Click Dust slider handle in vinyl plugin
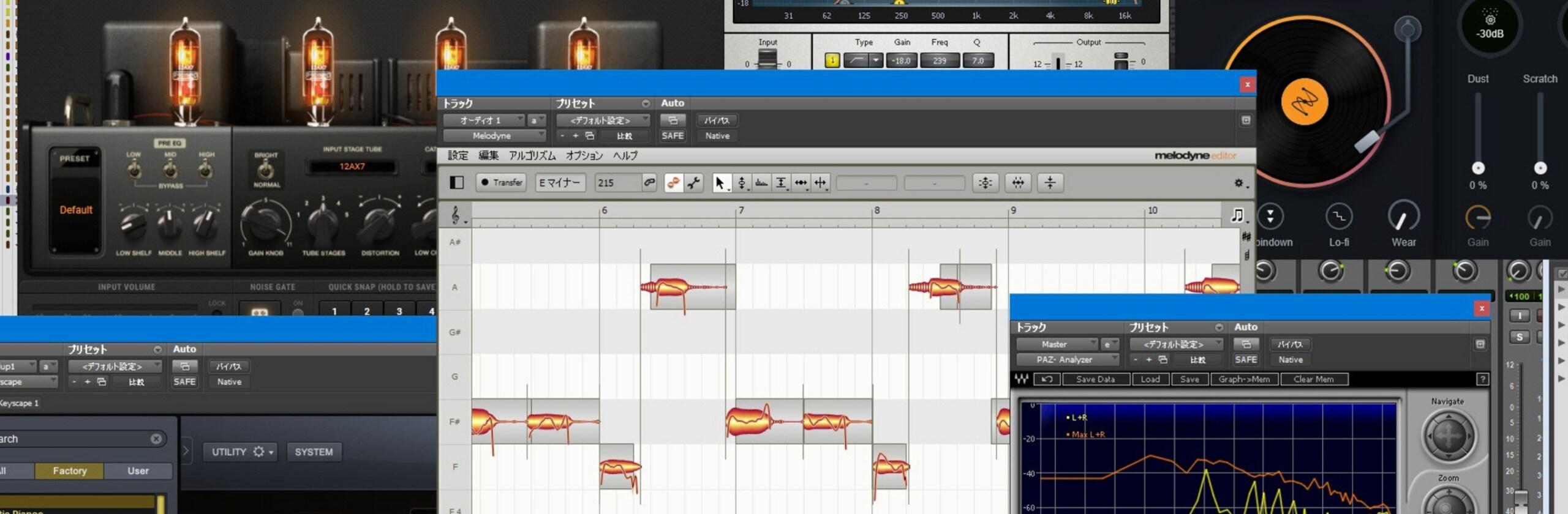This screenshot has width=1568, height=514. click(1478, 168)
